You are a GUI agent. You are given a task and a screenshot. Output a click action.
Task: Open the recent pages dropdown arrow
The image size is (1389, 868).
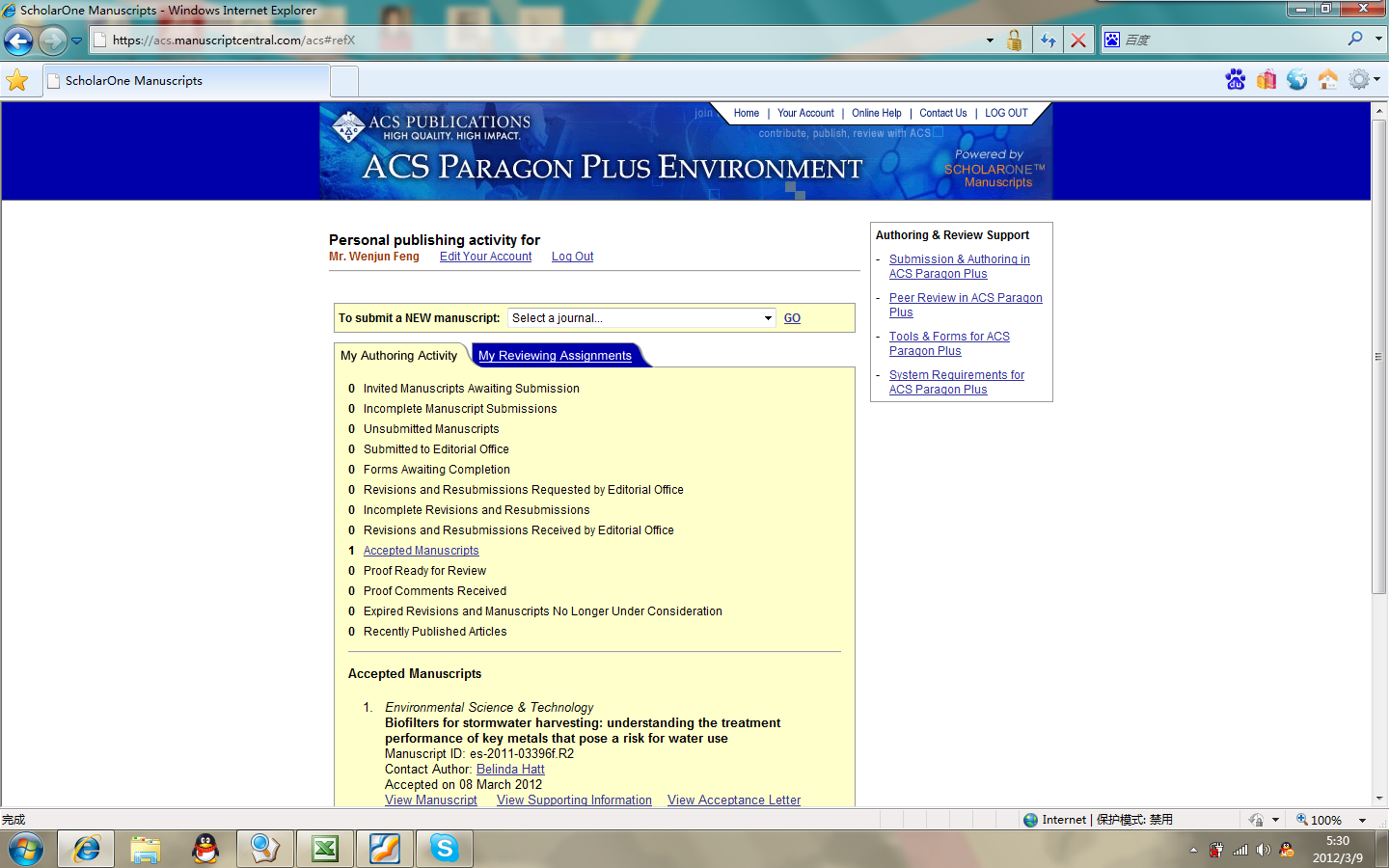[x=76, y=41]
